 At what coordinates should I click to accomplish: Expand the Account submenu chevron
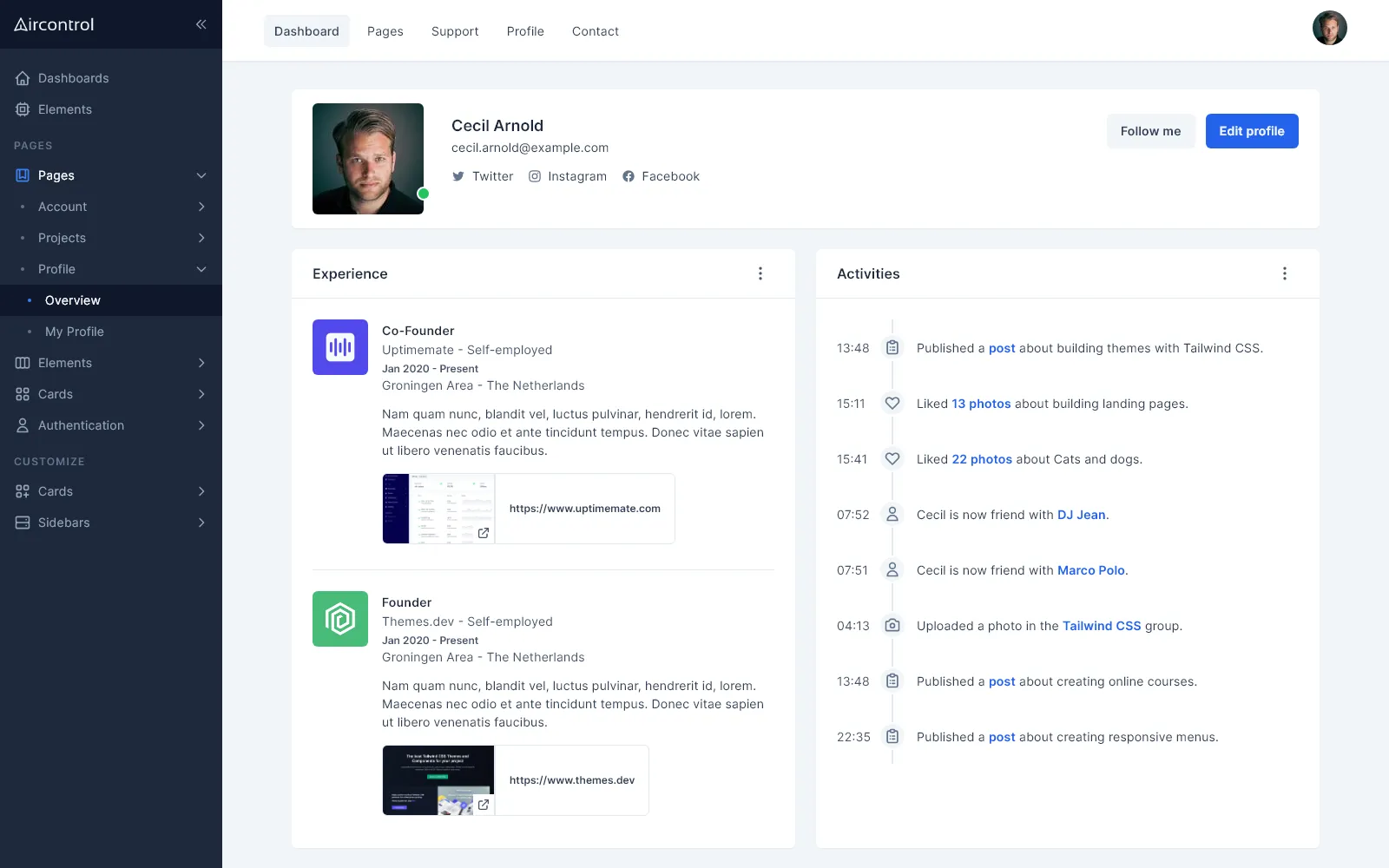(201, 207)
